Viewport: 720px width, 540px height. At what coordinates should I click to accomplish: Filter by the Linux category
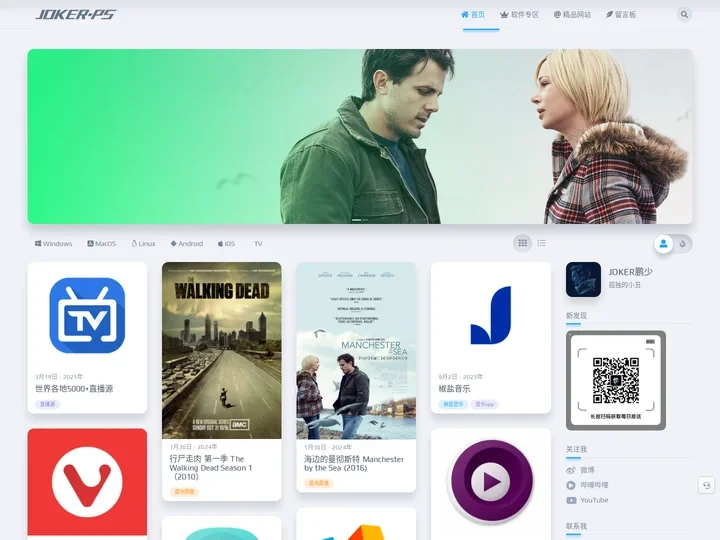pos(144,243)
